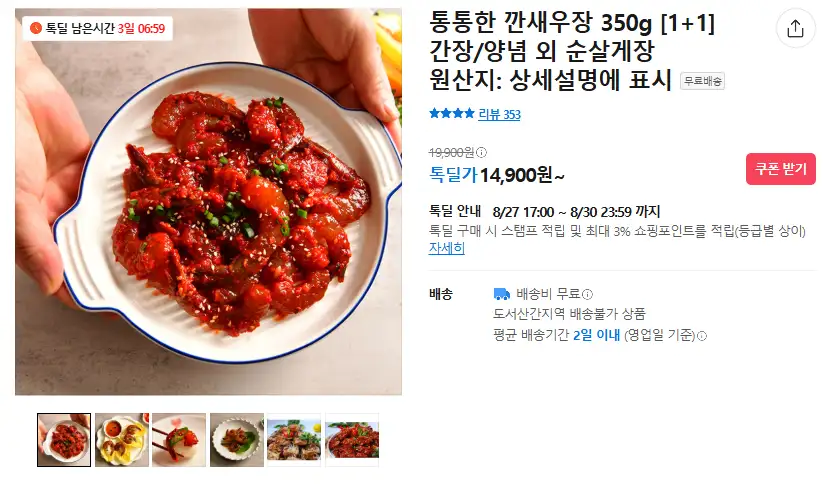This screenshot has width=838, height=492.
Task: Click the 쿠폰 받기 button
Action: click(780, 169)
